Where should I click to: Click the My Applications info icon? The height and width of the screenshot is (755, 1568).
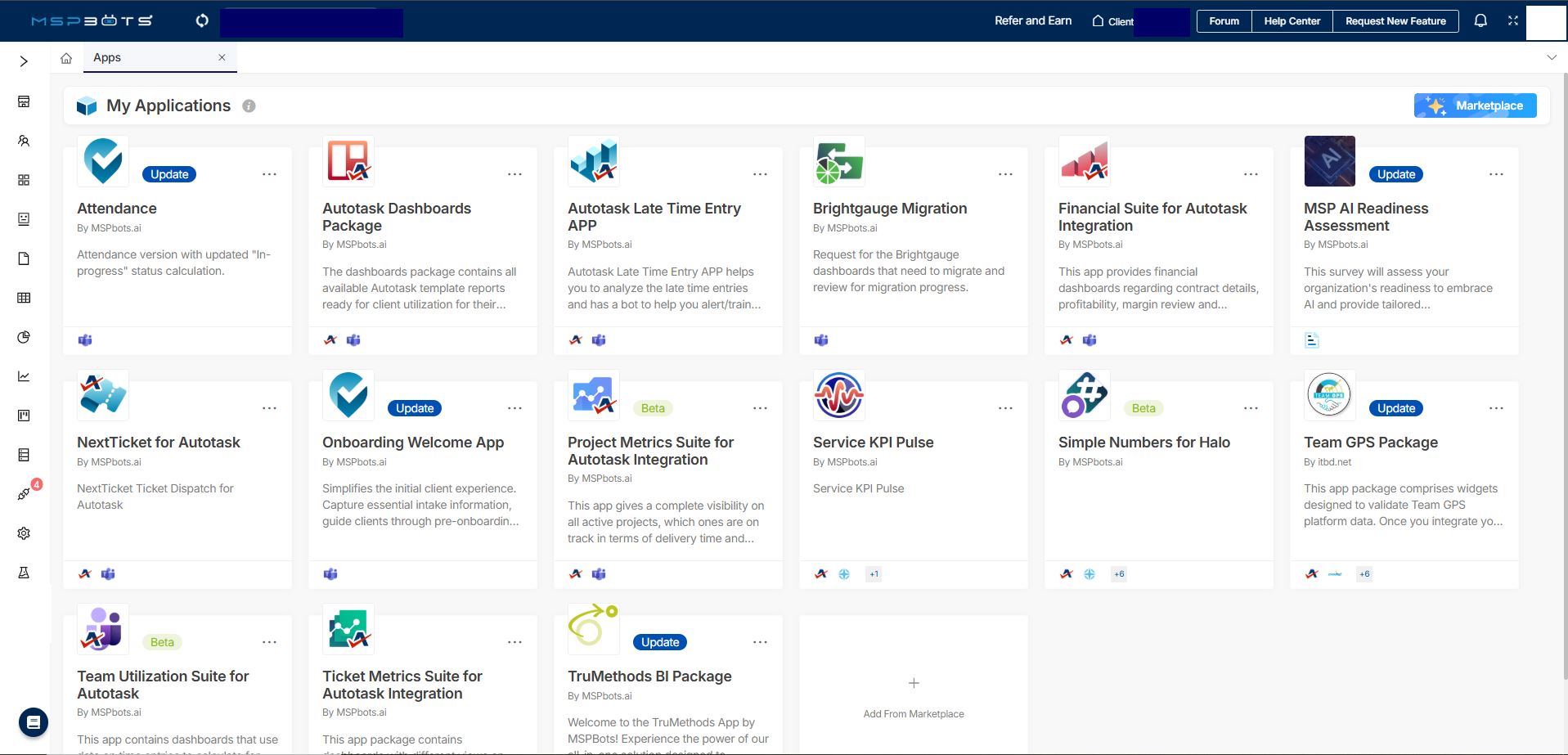pos(249,106)
